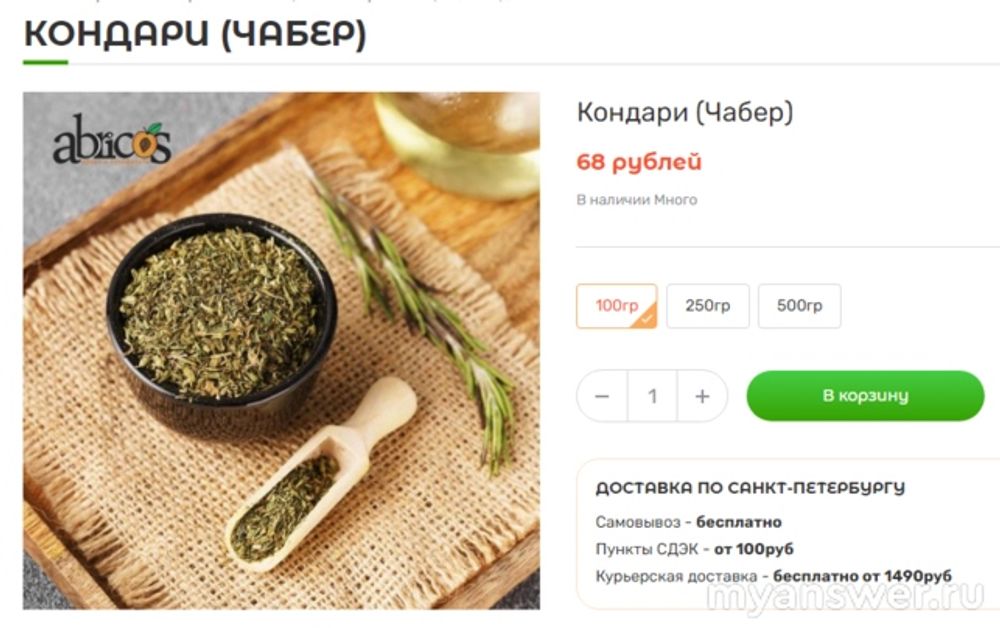Select the 100гр weight option
The width and height of the screenshot is (1000, 628).
617,306
